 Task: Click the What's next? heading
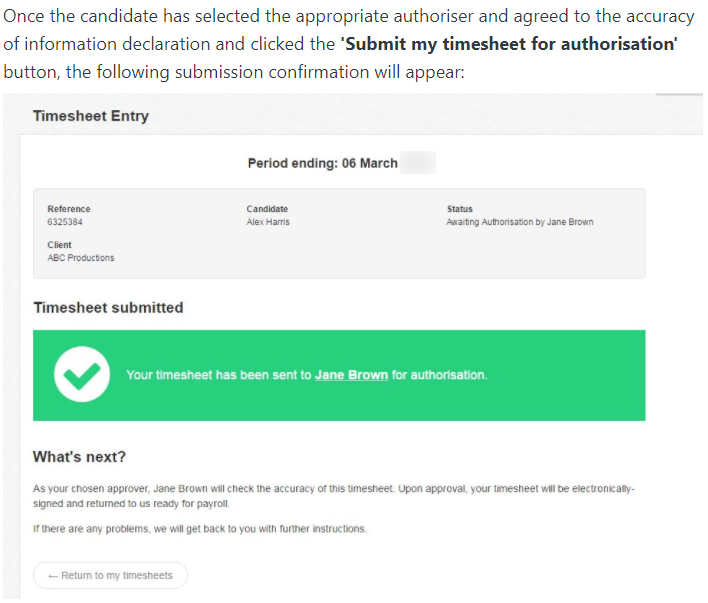pos(79,457)
